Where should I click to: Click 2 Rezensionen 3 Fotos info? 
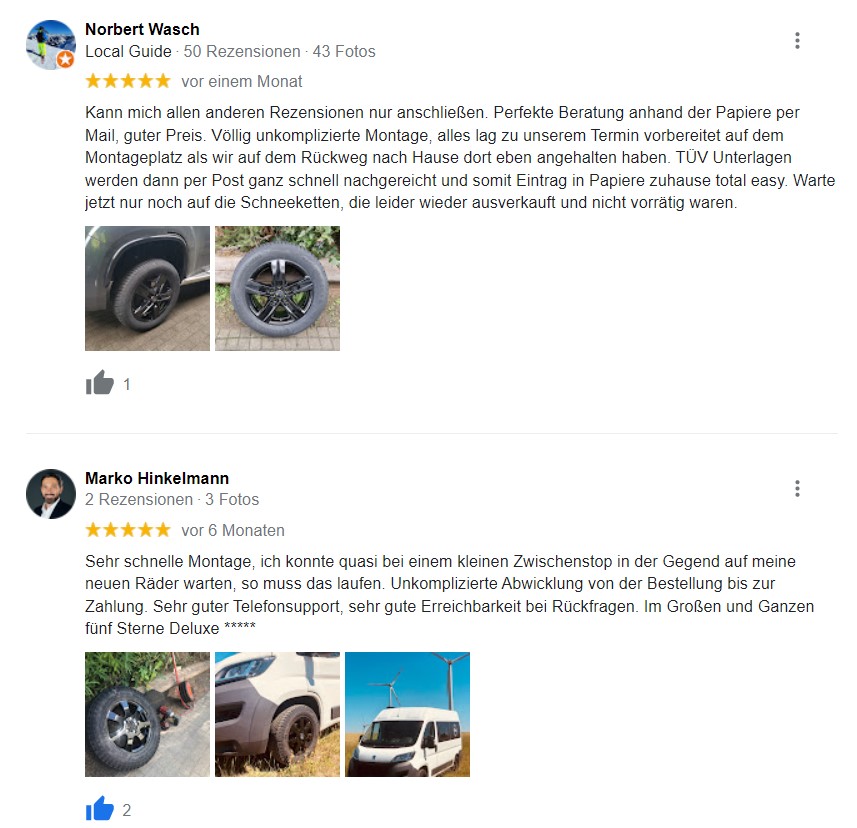172,500
